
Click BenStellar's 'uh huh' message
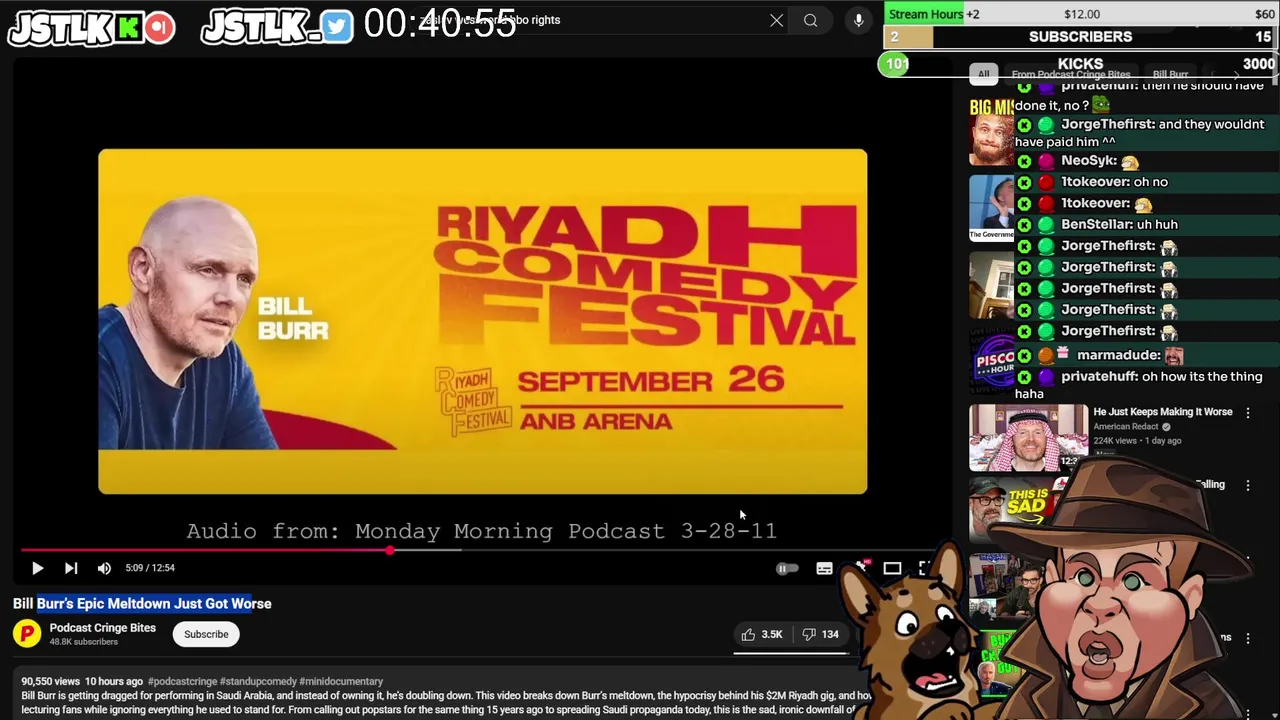1147,225
